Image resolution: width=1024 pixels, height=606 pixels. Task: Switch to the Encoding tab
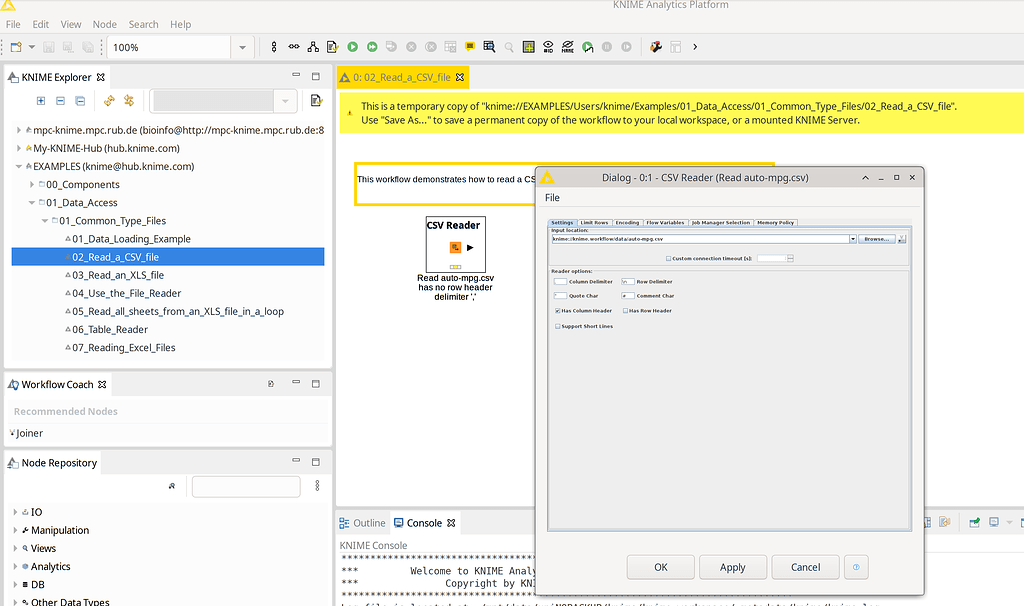pos(625,222)
